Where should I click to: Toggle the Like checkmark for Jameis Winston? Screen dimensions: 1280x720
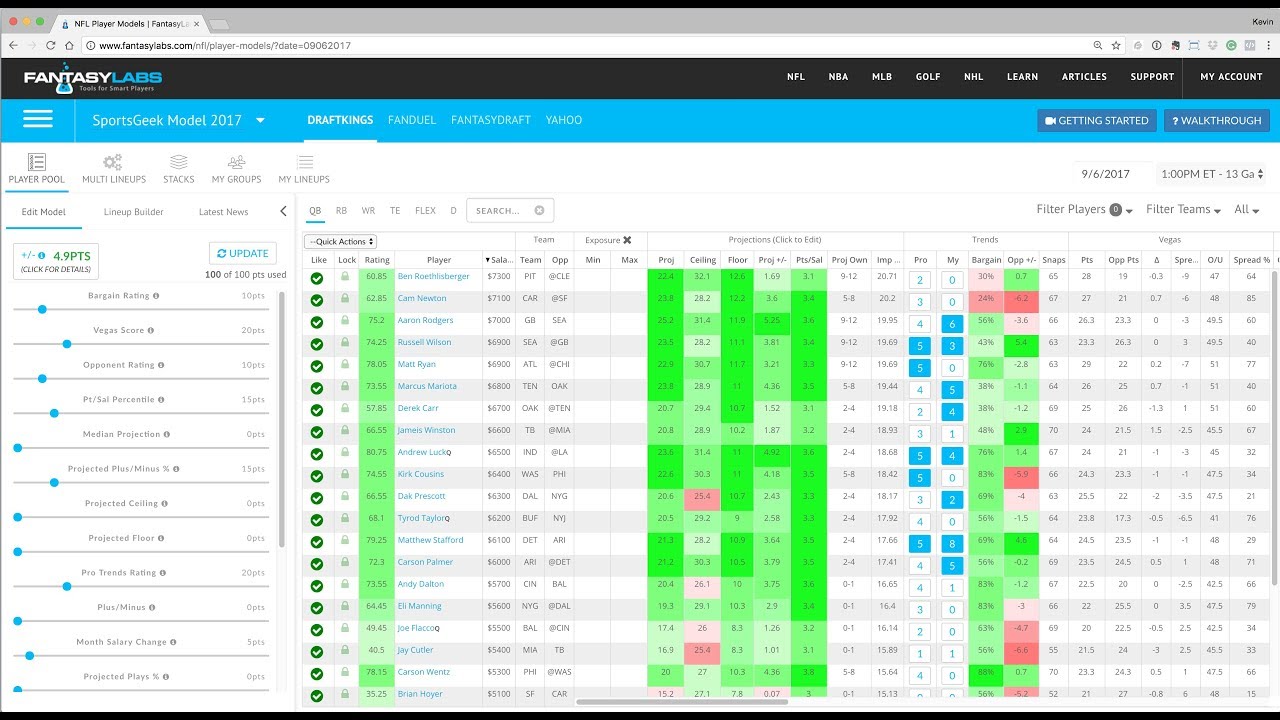pos(317,431)
